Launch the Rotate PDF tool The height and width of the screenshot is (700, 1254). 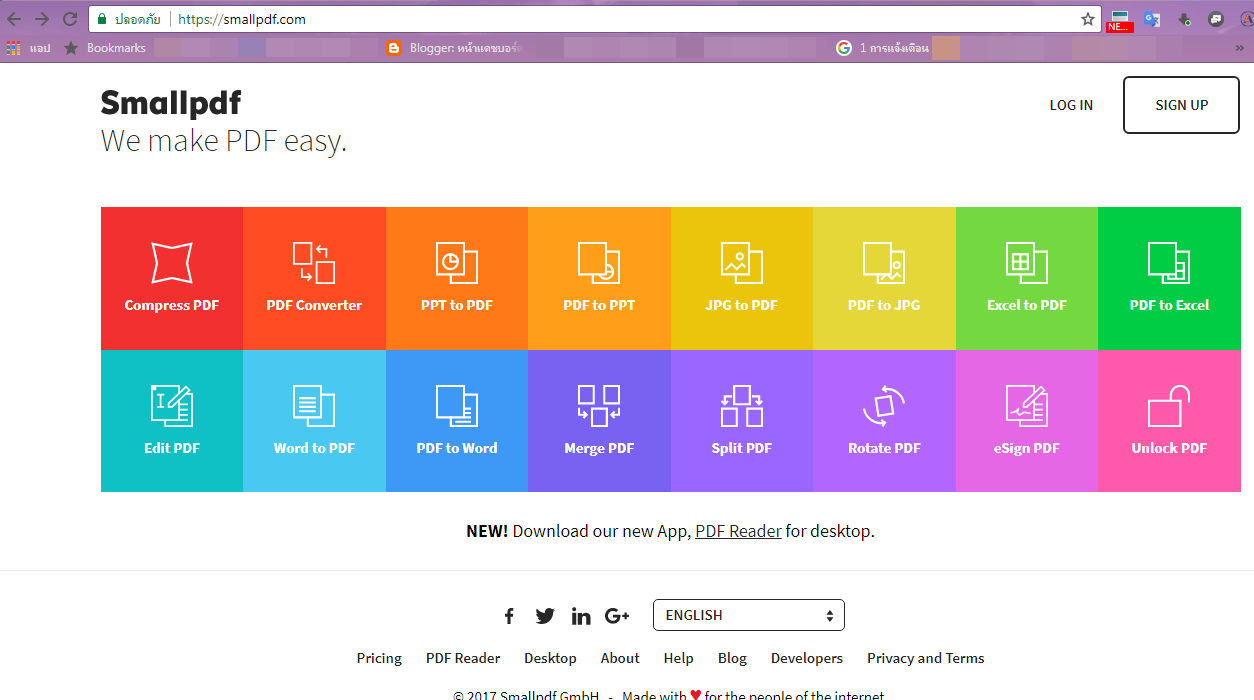884,420
